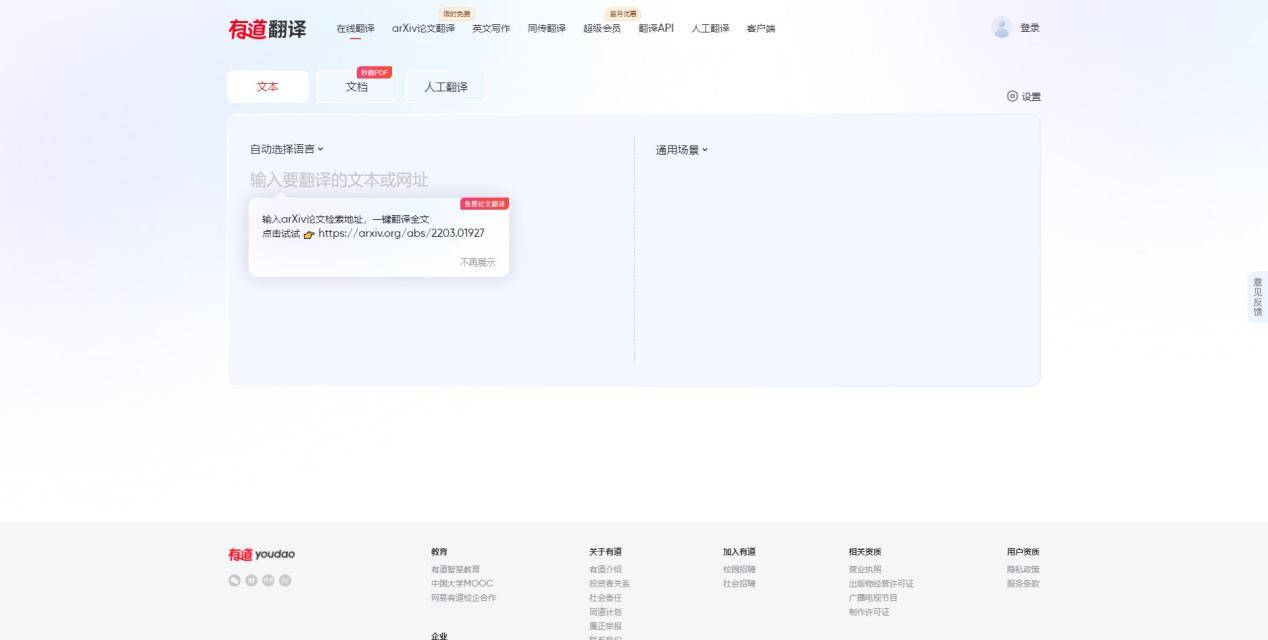Image resolution: width=1268 pixels, height=640 pixels.
Task: Click the user avatar icon
Action: point(1001,28)
